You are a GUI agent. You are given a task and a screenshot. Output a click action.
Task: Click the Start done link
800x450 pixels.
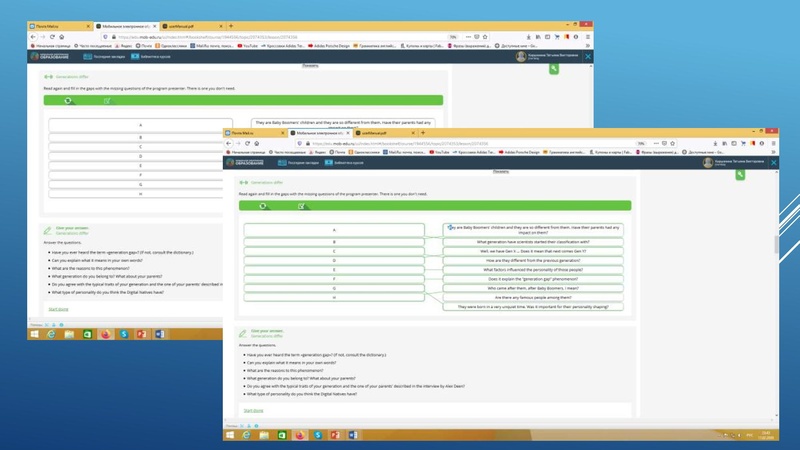click(x=254, y=410)
